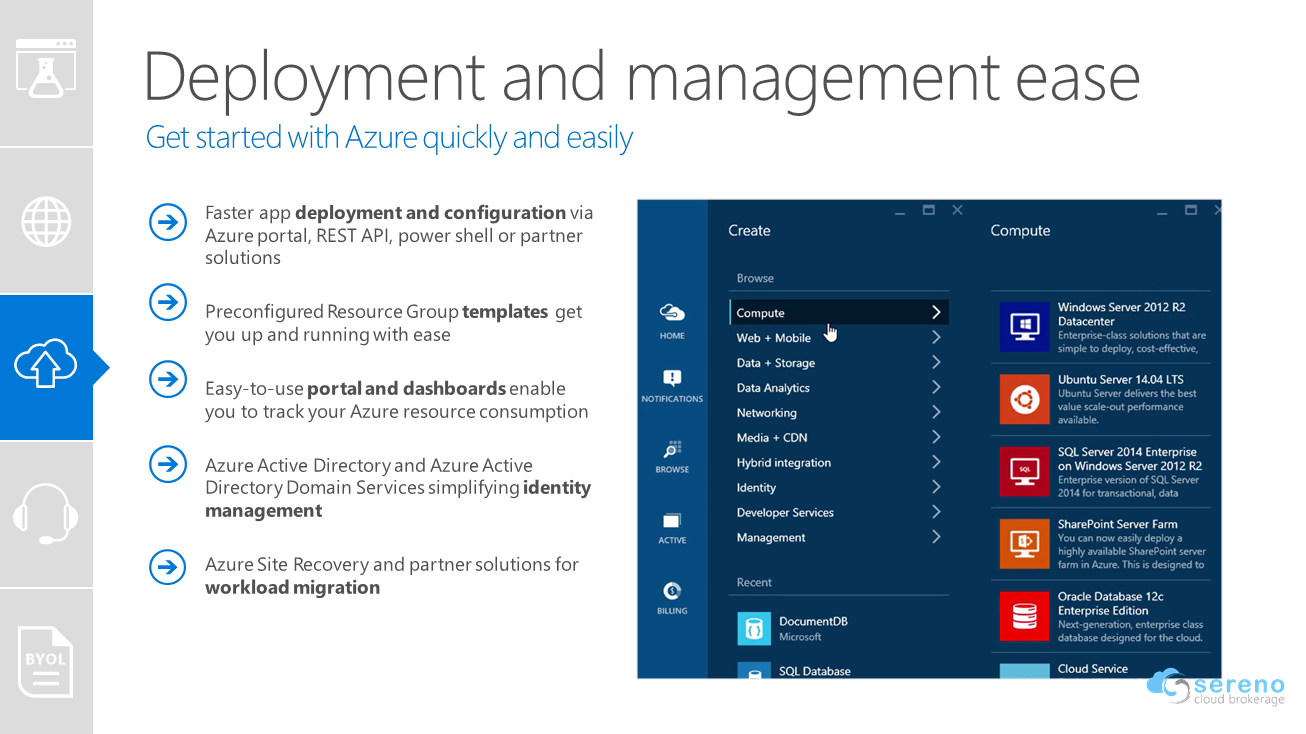Open Notifications in the portal sidebar
This screenshot has width=1306, height=734.
[672, 379]
